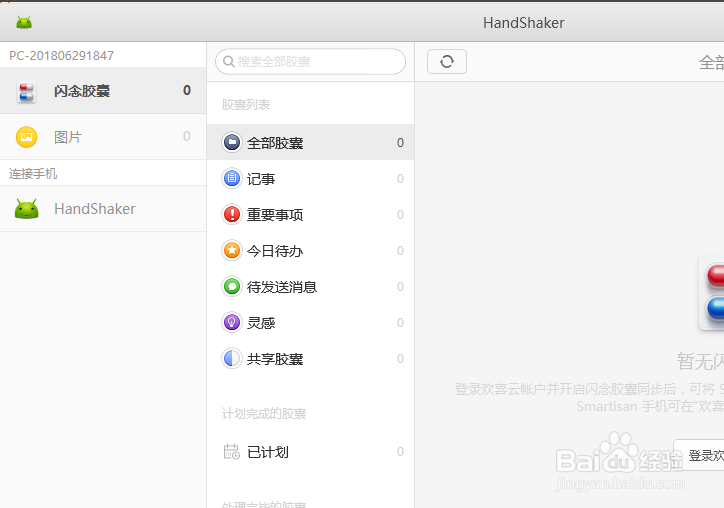Select the HandShaker text under 连接手机

click(95, 209)
